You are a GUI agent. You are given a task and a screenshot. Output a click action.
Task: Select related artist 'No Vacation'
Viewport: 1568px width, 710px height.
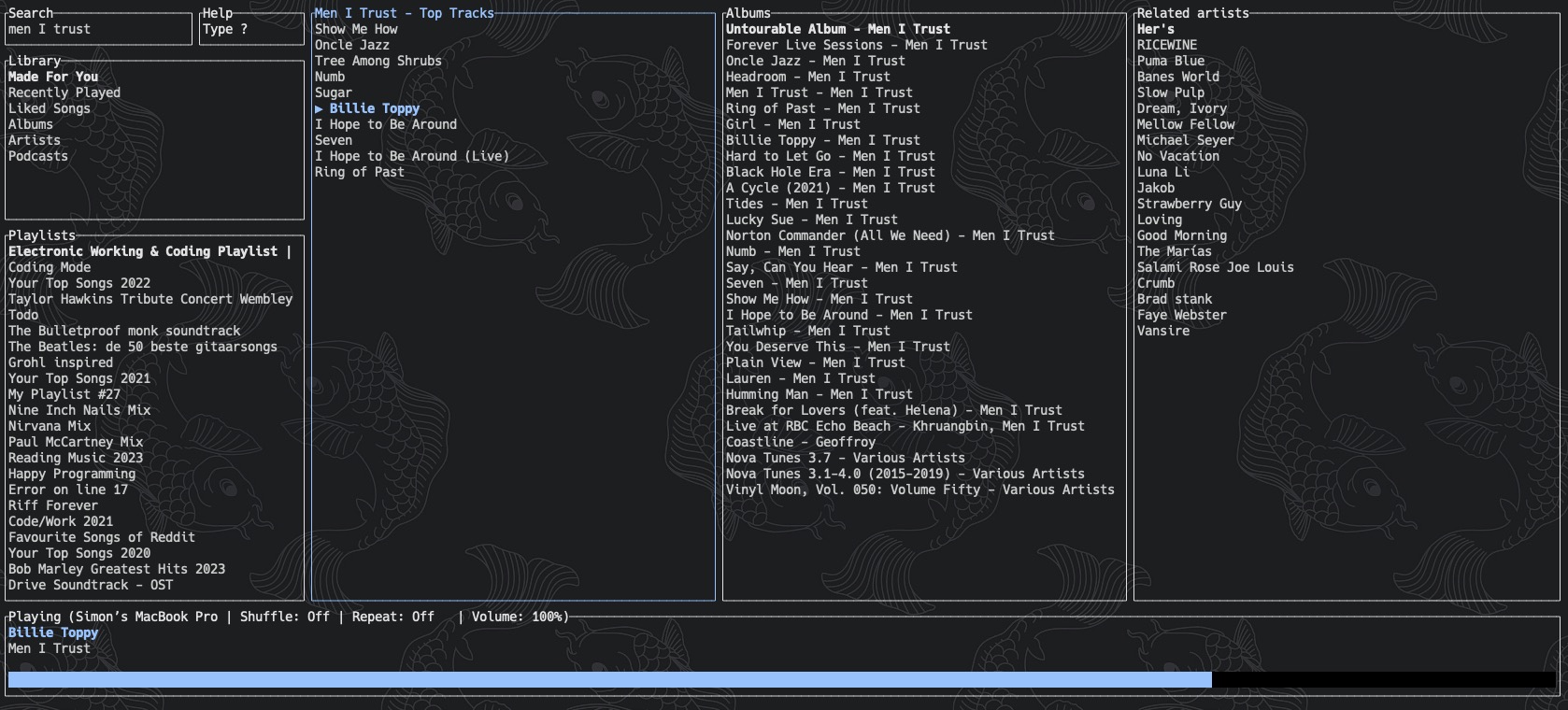click(x=1178, y=156)
